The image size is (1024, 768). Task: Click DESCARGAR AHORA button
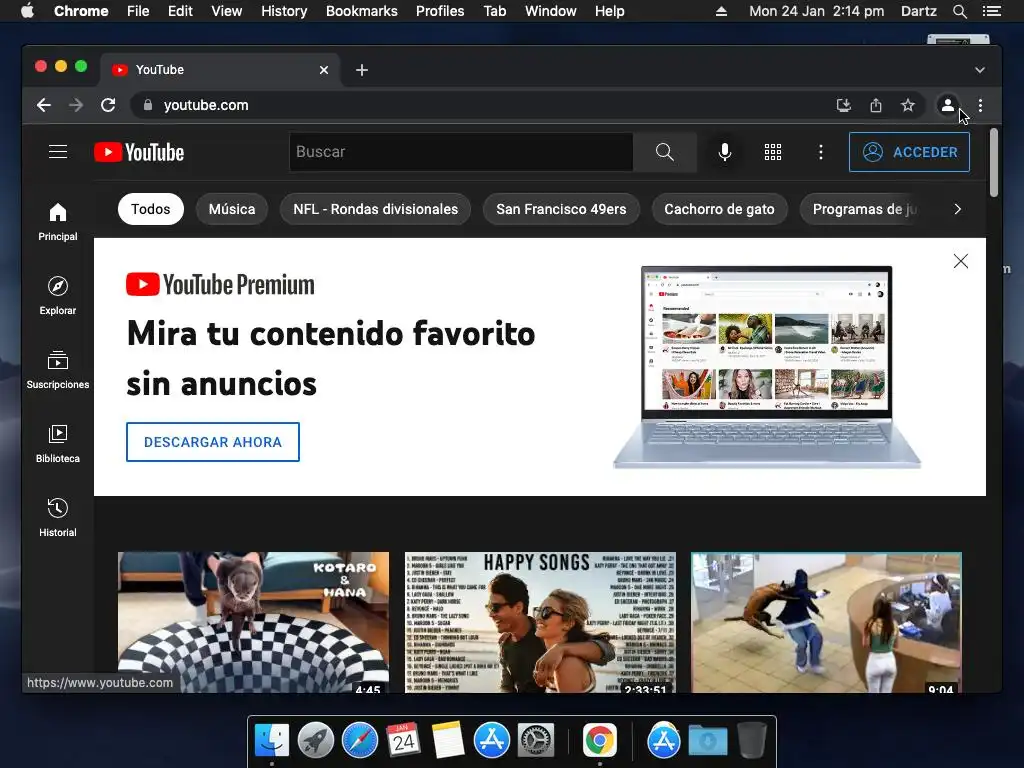click(x=213, y=442)
